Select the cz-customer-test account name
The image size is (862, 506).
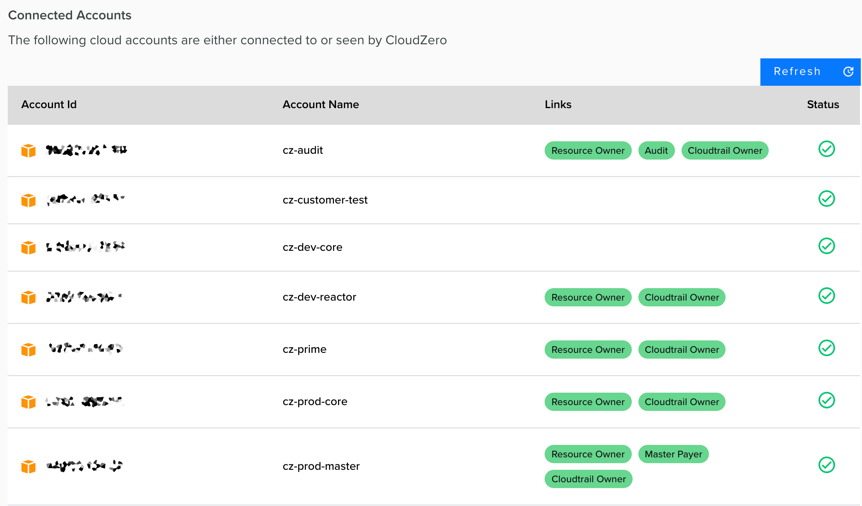[x=325, y=200]
